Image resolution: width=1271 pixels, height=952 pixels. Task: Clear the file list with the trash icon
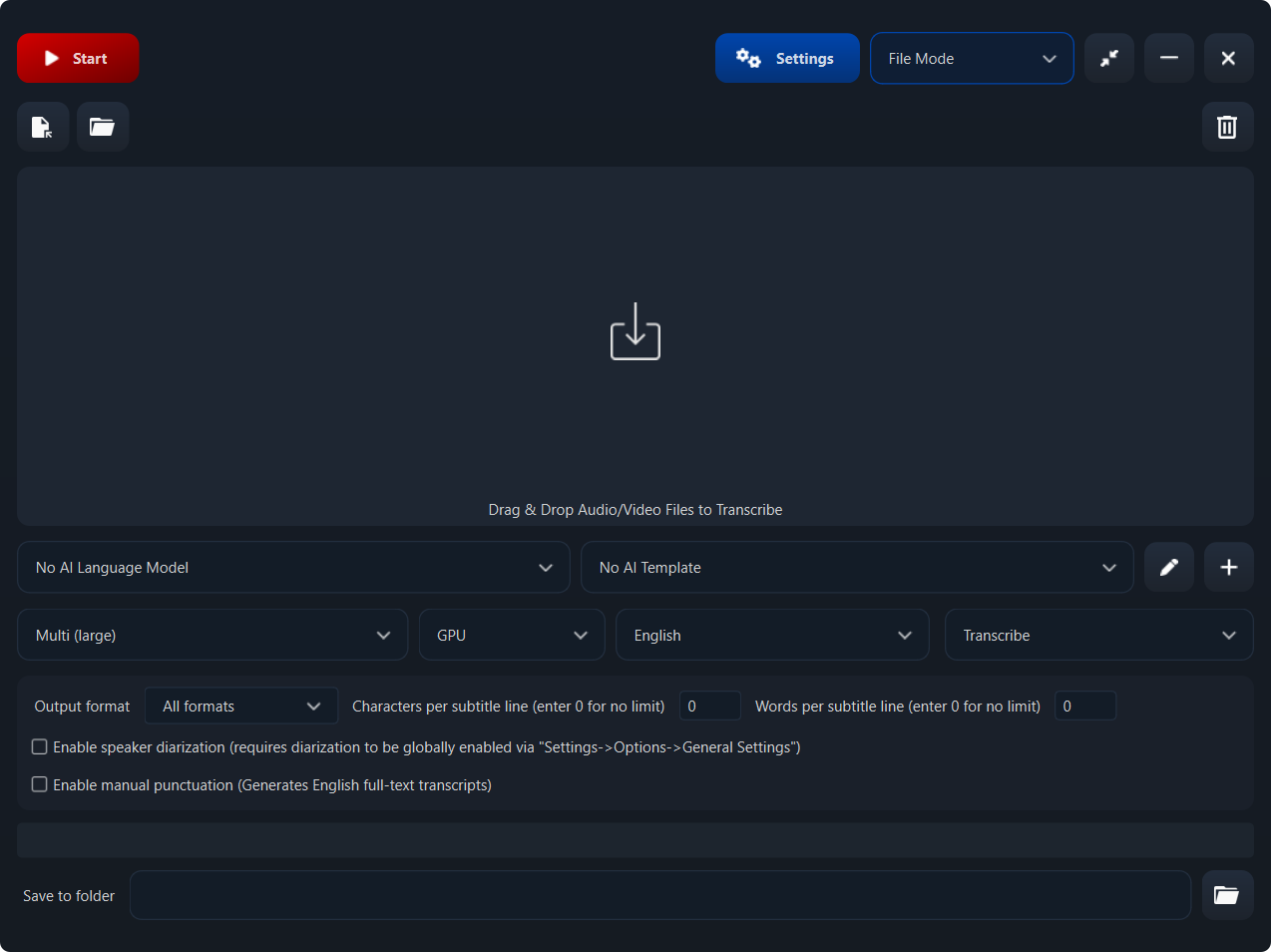click(1227, 127)
